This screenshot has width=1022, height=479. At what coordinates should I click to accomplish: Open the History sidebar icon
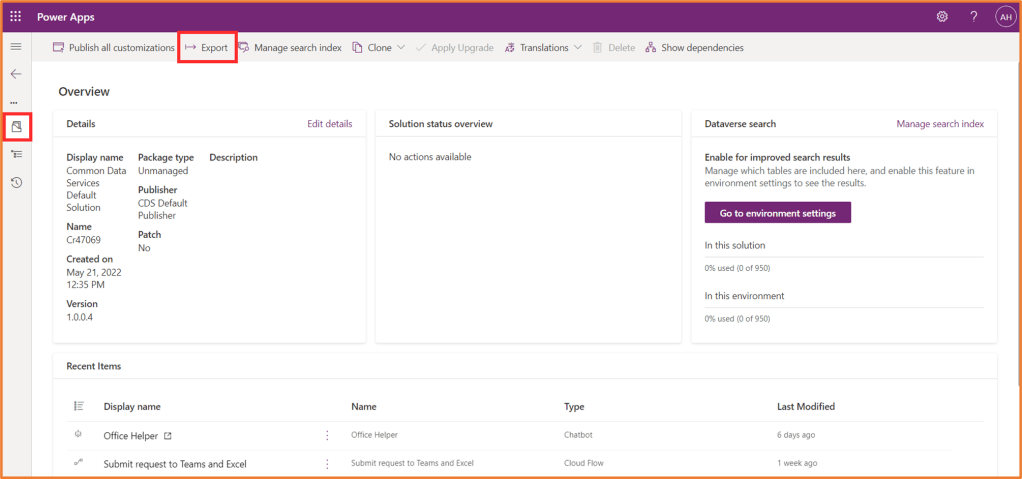(16, 182)
